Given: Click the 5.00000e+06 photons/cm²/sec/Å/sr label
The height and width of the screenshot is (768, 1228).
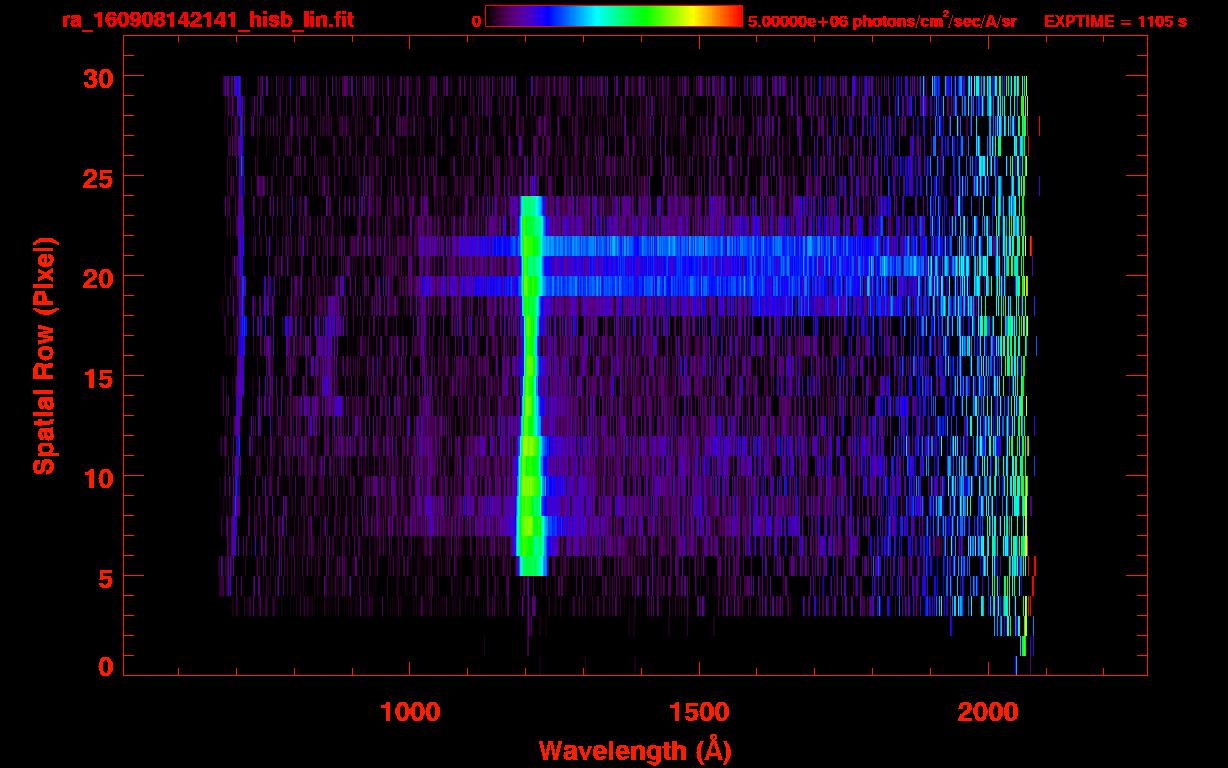Looking at the screenshot, I should pos(882,20).
